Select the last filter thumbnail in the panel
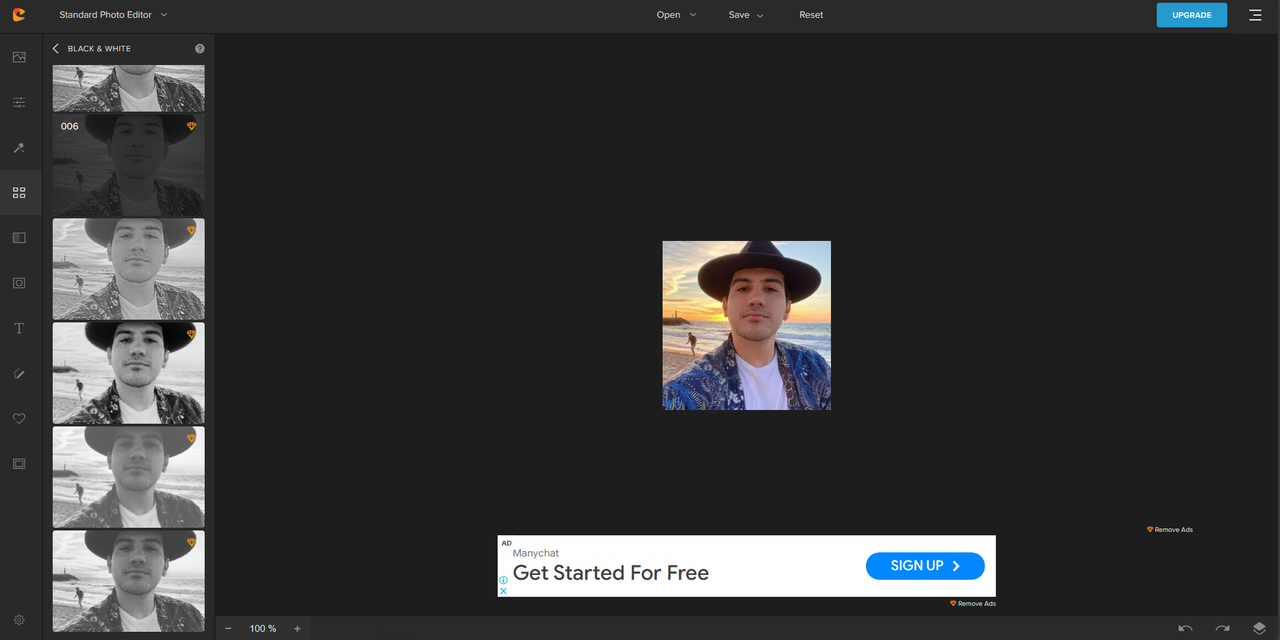Viewport: 1280px width, 640px height. tap(128, 581)
